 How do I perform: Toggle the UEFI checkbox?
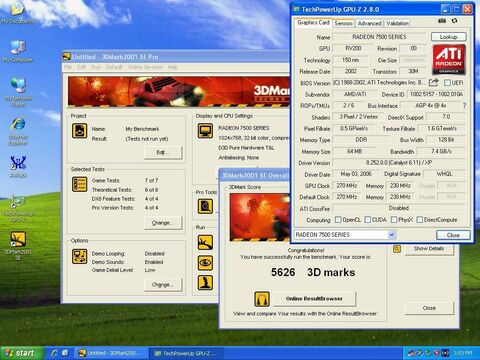[x=448, y=83]
